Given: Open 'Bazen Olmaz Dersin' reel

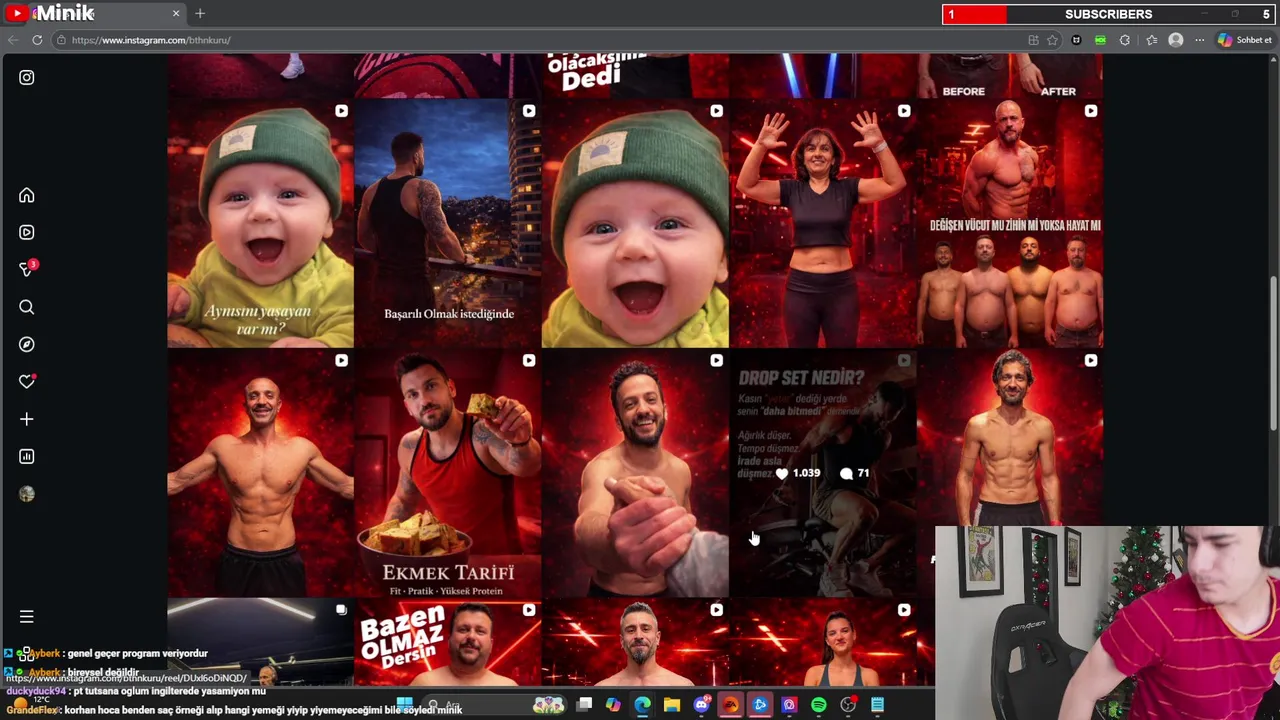Looking at the screenshot, I should pyautogui.click(x=448, y=642).
